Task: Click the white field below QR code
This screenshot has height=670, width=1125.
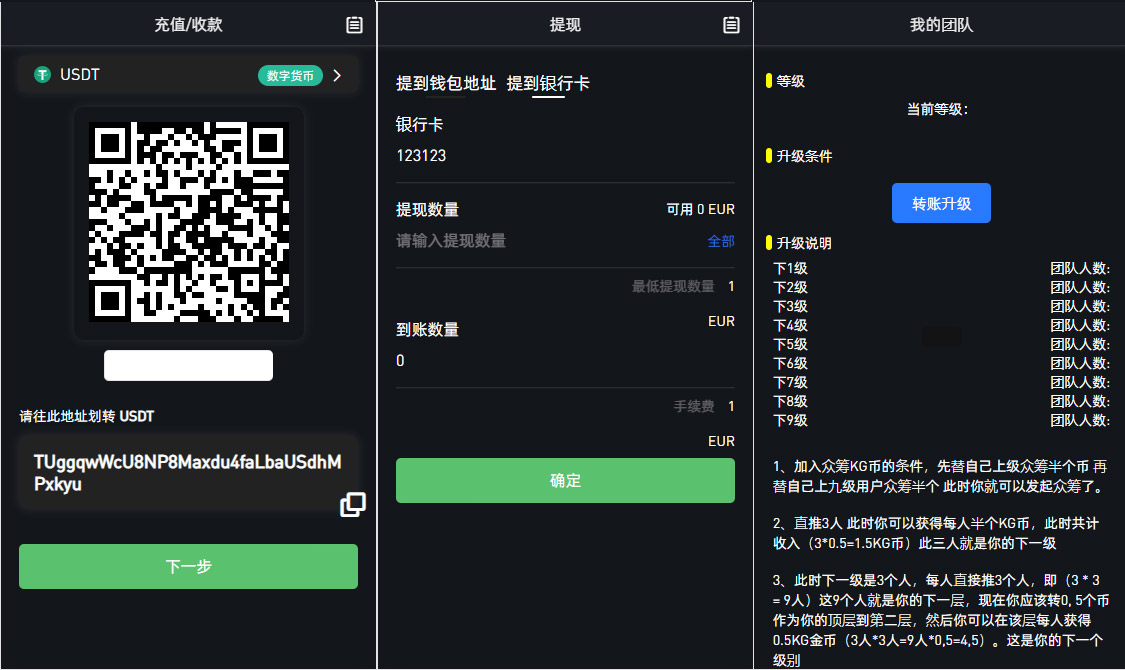Action: point(188,365)
